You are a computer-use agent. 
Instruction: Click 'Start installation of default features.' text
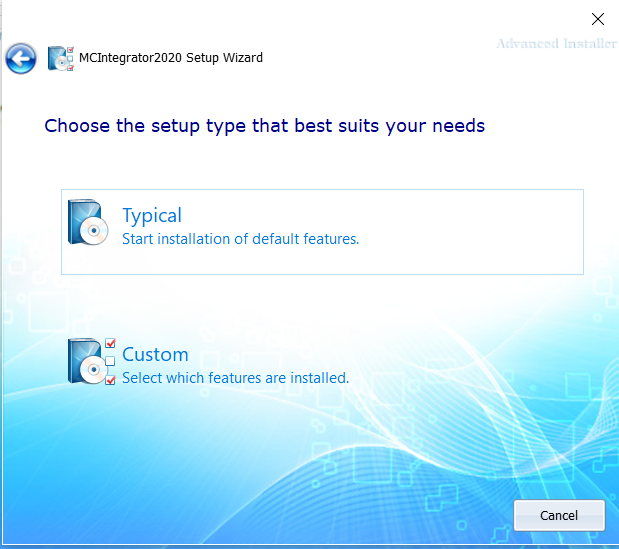click(240, 239)
